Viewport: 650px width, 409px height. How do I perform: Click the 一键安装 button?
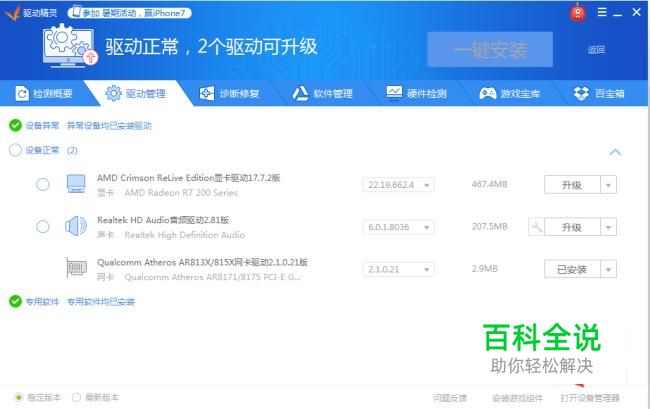point(490,49)
